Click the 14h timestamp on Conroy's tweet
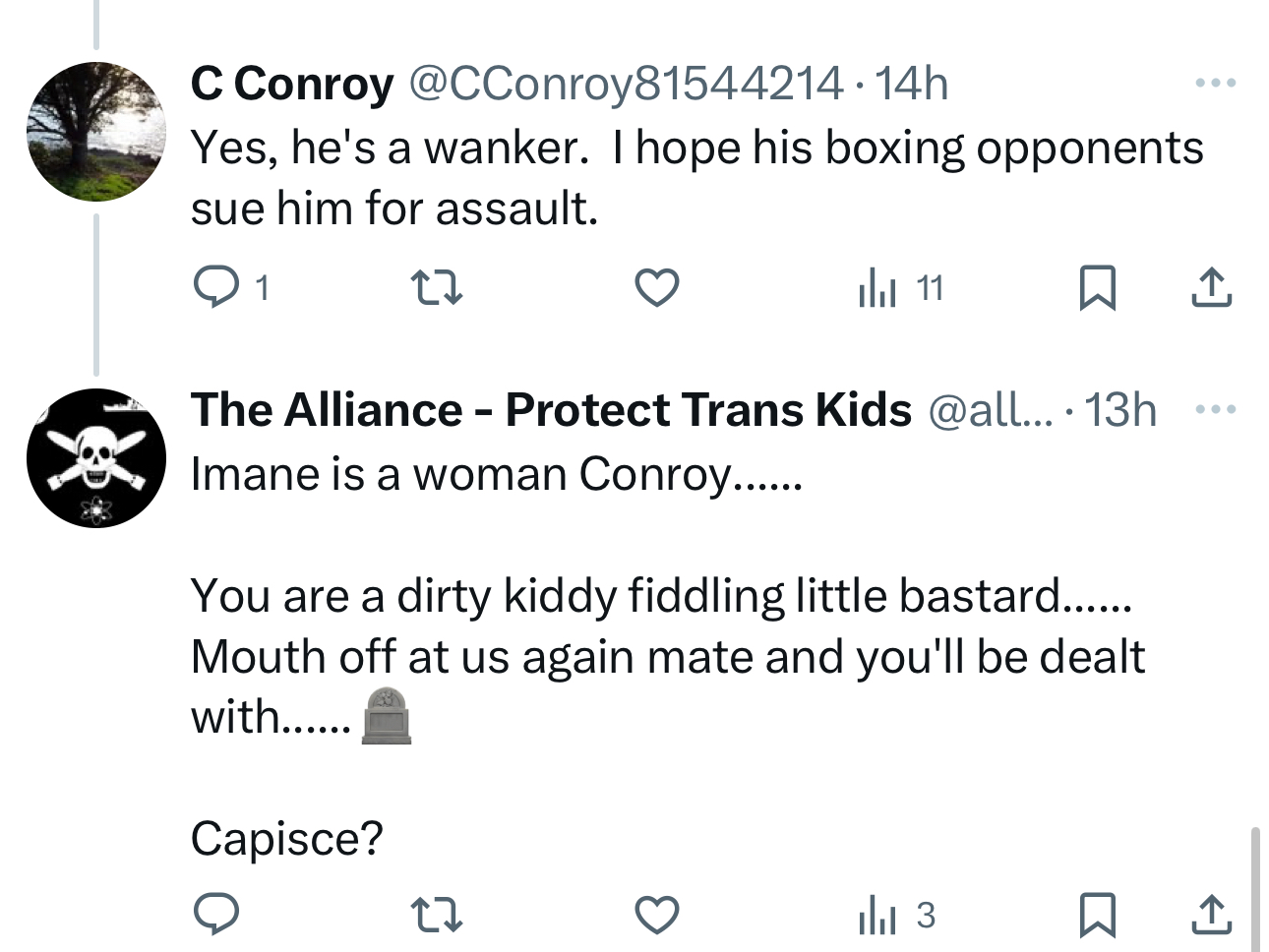The image size is (1269, 952). [x=911, y=84]
